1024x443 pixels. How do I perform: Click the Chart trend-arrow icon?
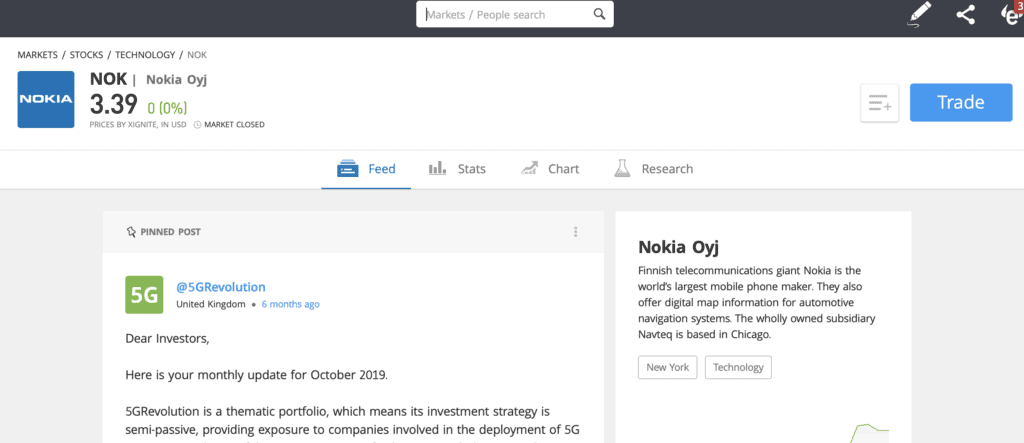point(529,169)
